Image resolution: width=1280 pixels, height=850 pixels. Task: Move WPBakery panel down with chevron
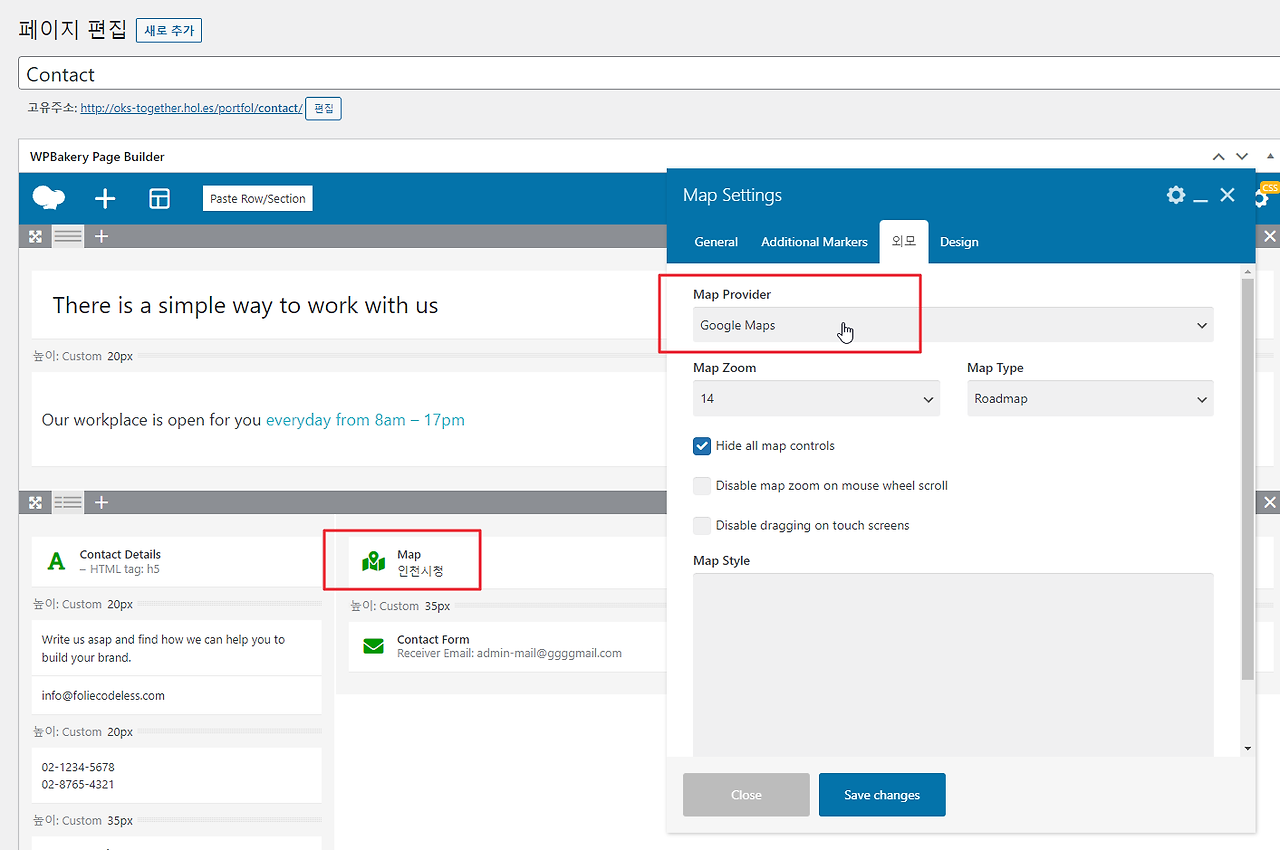[1242, 156]
